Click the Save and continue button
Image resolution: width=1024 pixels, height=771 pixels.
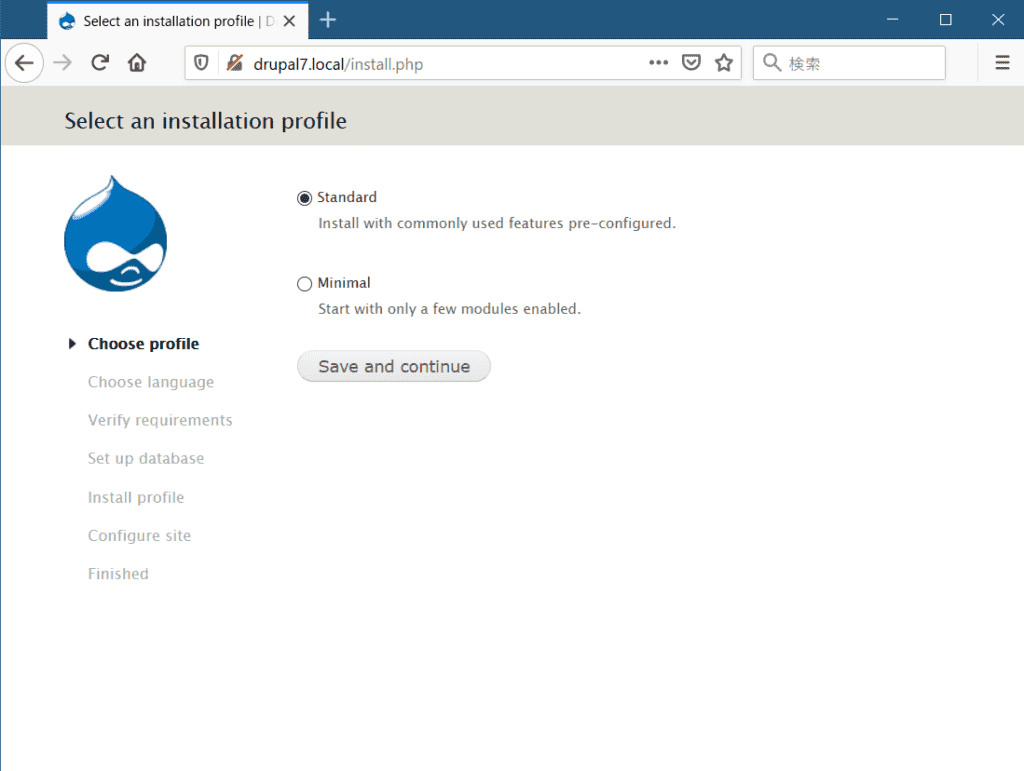click(394, 366)
